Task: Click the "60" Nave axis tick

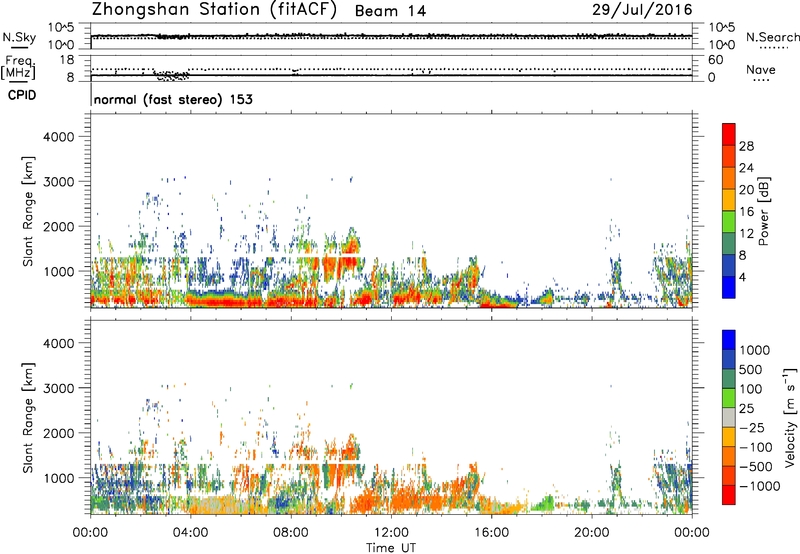Action: click(715, 60)
